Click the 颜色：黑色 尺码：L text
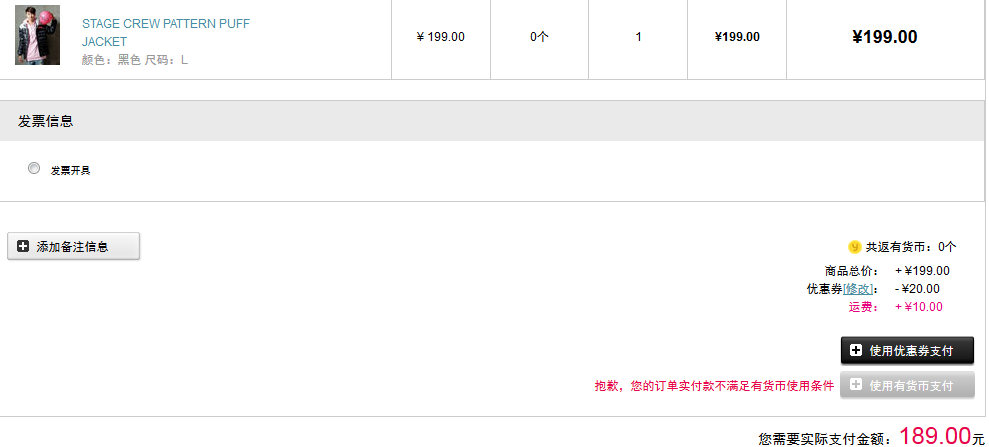The width and height of the screenshot is (989, 447). coord(134,61)
